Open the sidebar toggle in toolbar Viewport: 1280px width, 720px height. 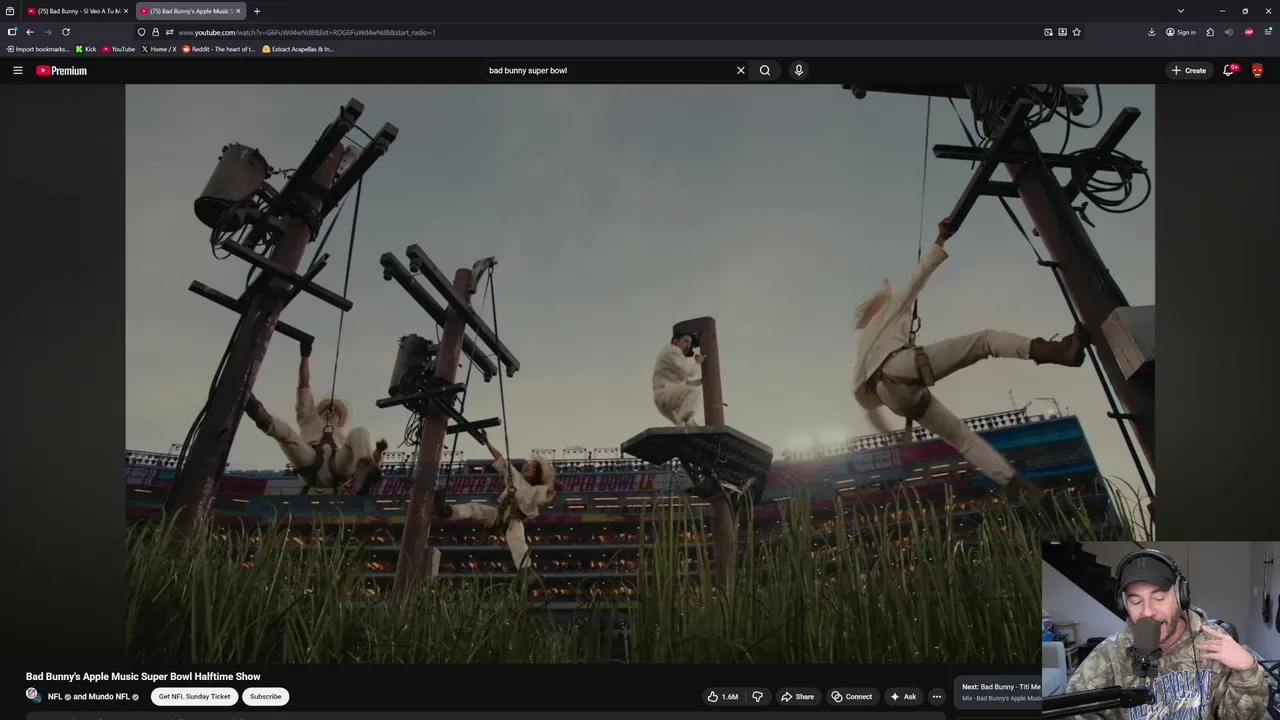12,32
